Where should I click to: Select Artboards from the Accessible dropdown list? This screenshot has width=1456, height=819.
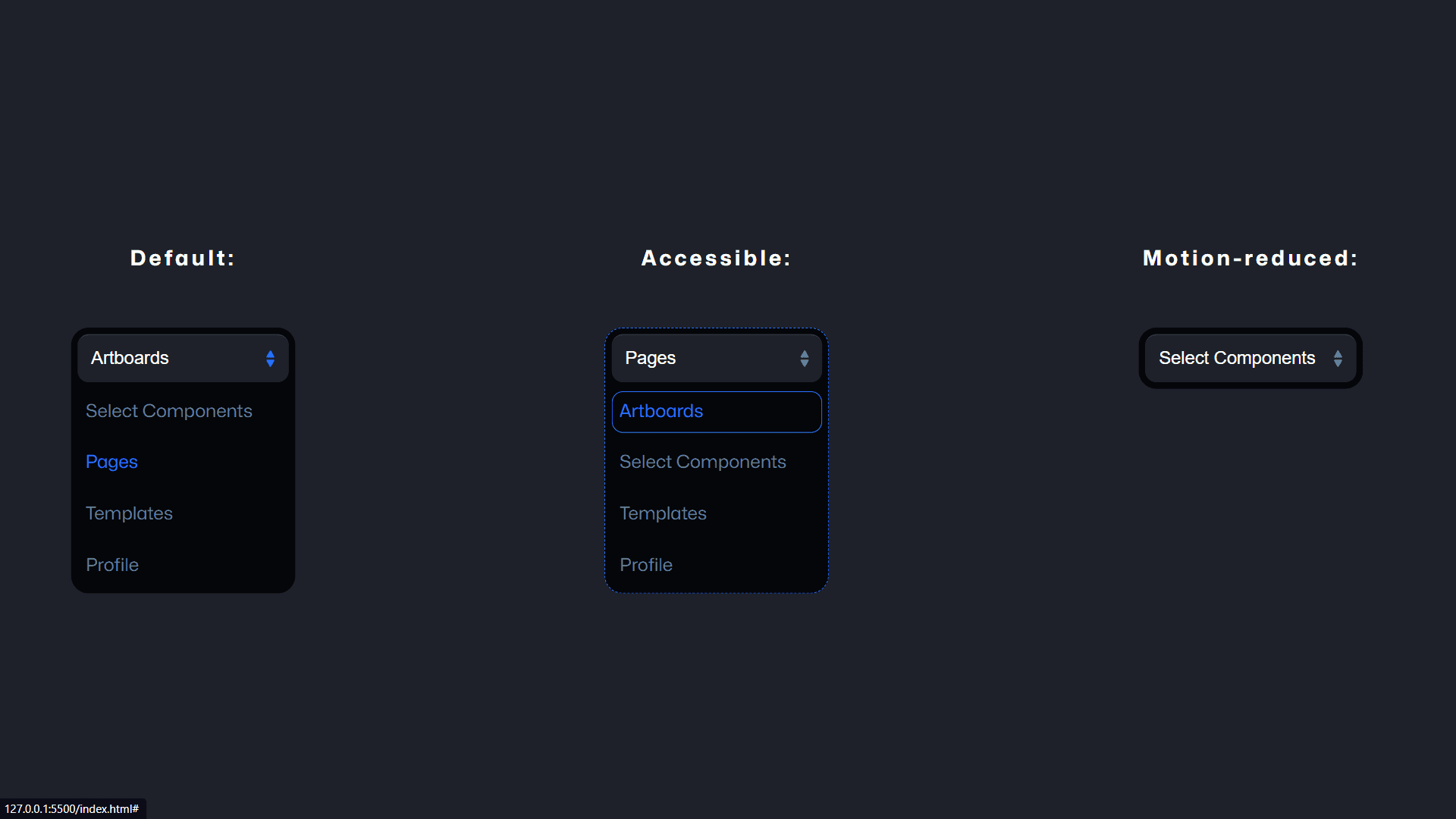[716, 410]
